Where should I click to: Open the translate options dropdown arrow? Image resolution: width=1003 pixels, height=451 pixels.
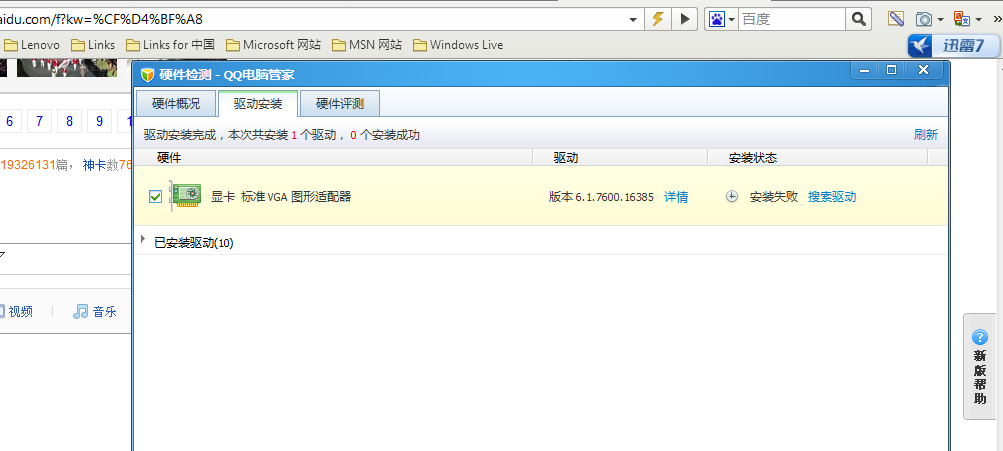pos(979,20)
